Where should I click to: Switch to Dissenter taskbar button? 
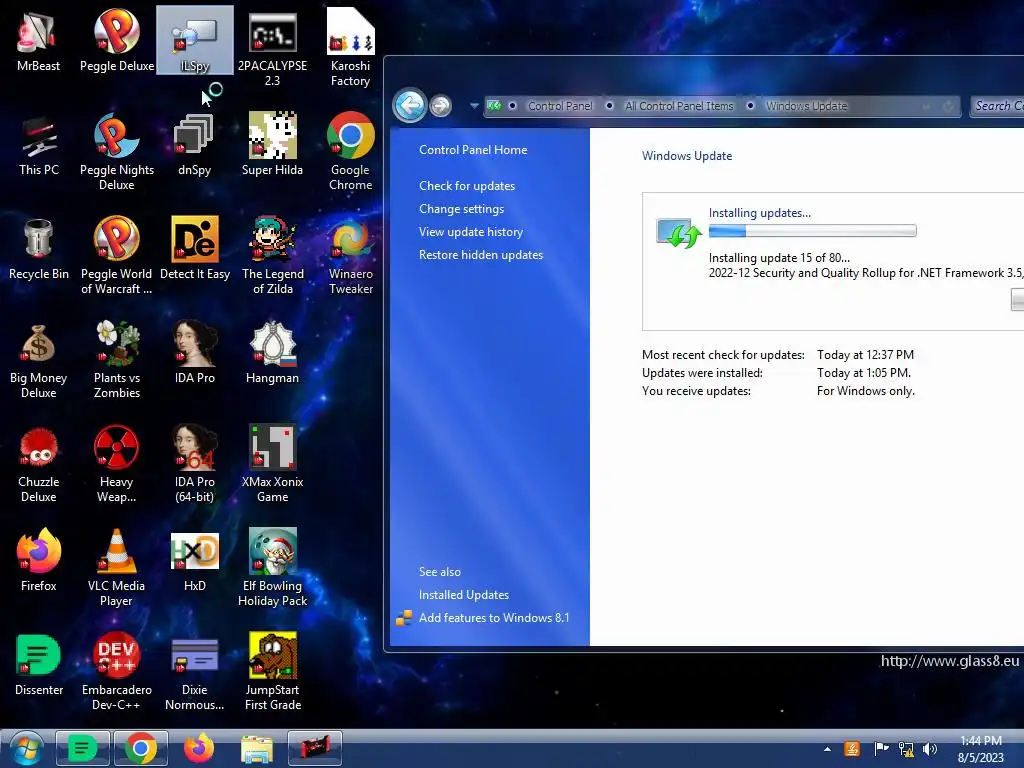[82, 748]
